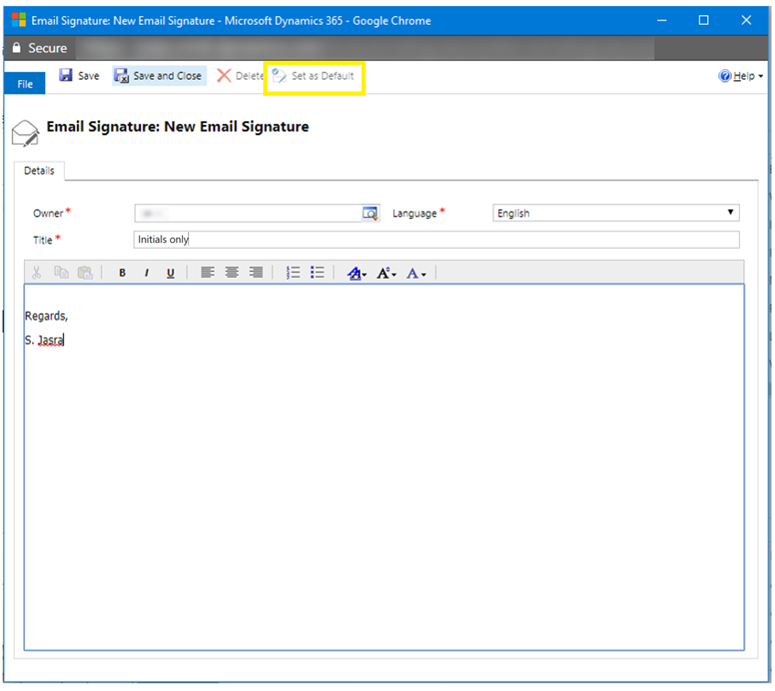This screenshot has height=691, width=775.
Task: Click the Paste icon
Action: tap(85, 272)
